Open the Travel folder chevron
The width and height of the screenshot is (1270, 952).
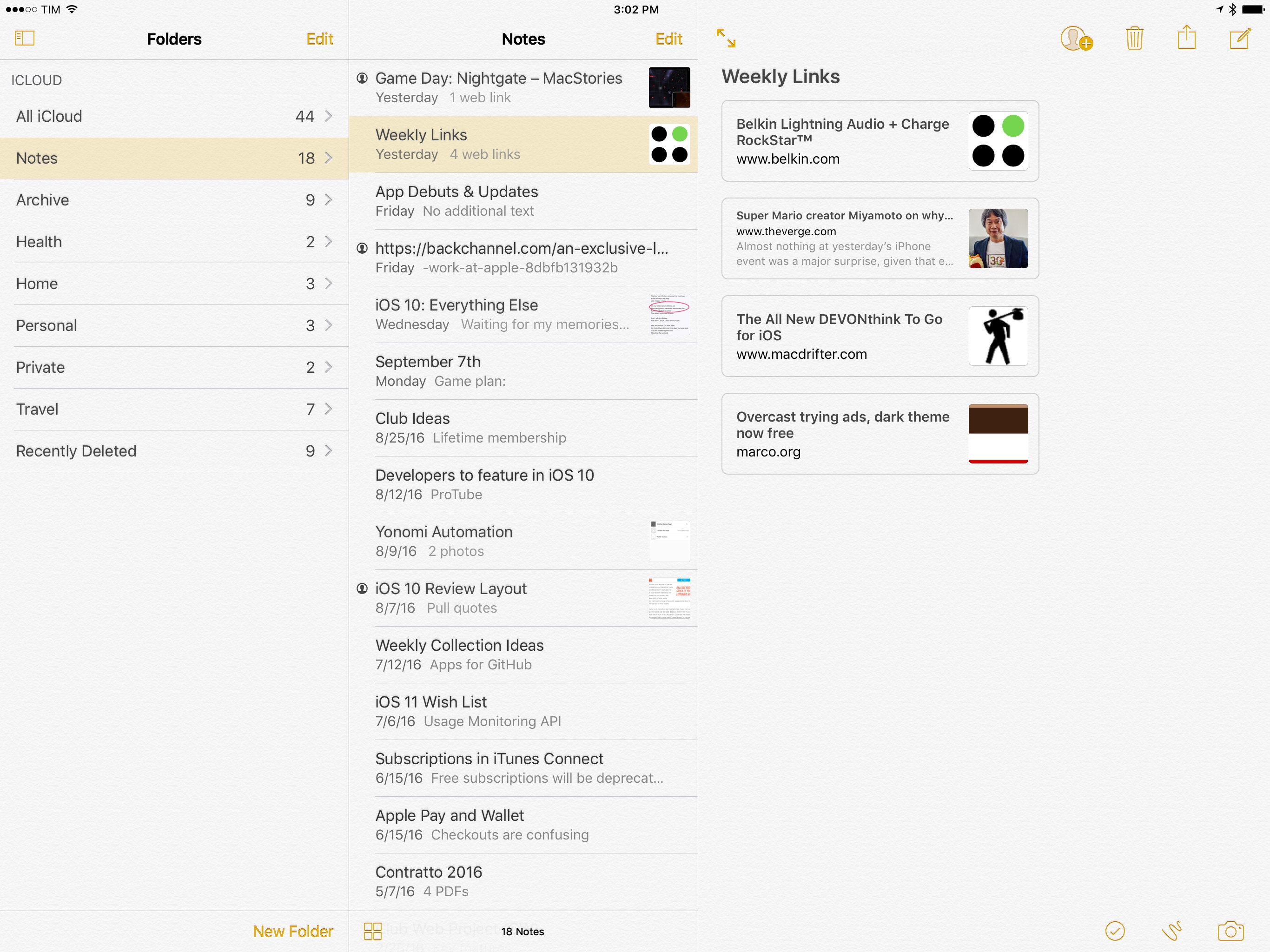pyautogui.click(x=328, y=410)
